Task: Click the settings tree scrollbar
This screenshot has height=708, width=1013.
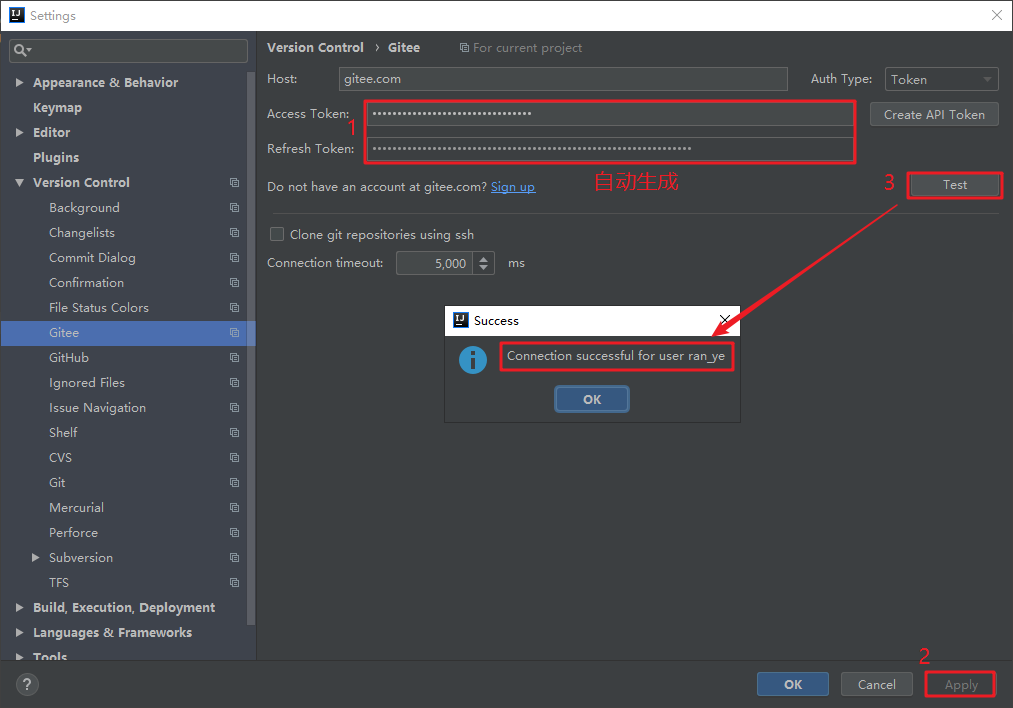Action: click(251, 349)
